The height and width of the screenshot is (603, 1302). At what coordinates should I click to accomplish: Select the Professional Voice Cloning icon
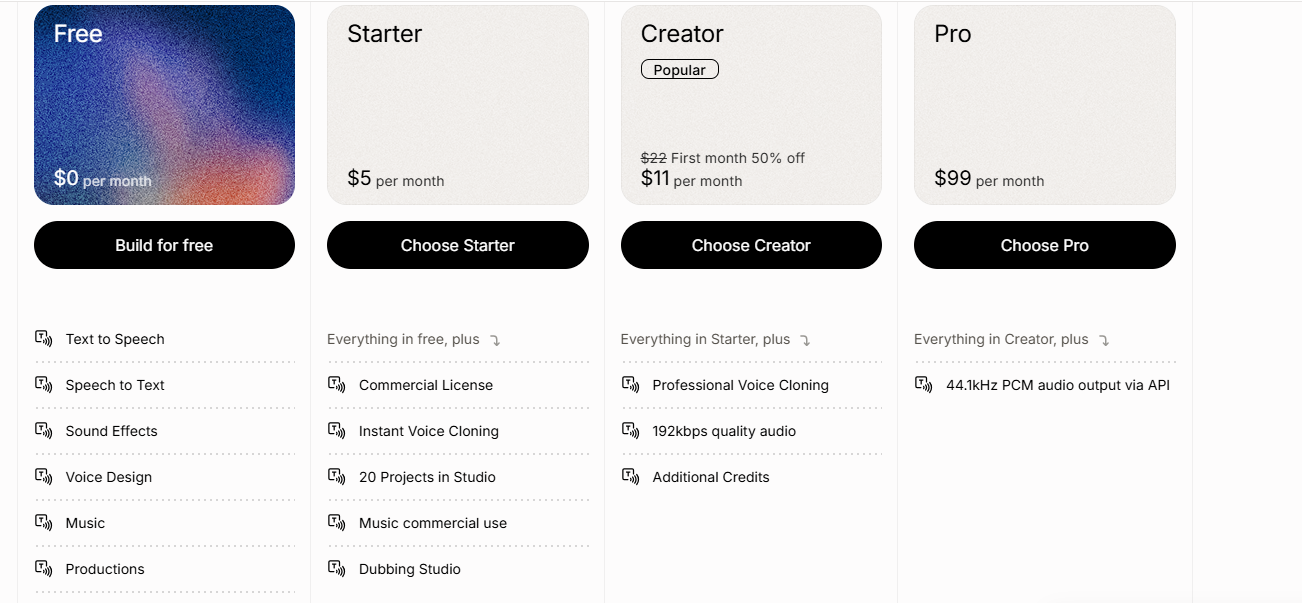pyautogui.click(x=631, y=385)
